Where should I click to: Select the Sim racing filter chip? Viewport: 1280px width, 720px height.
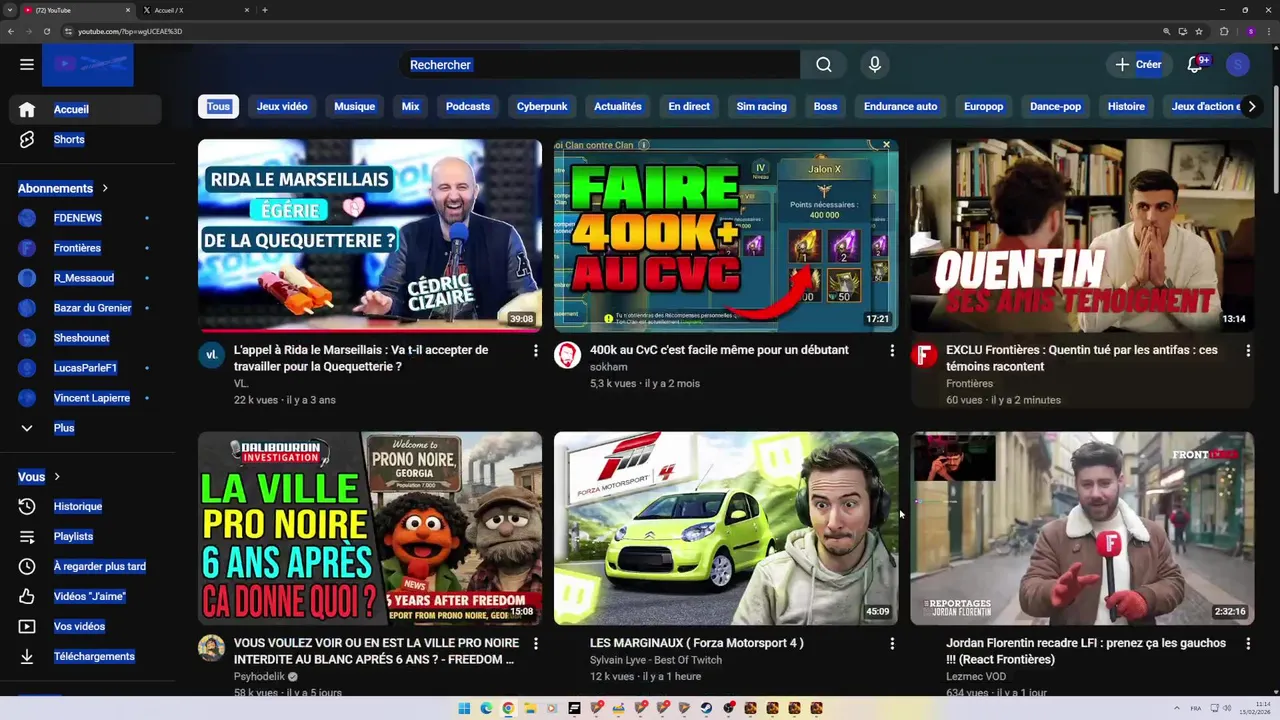click(x=762, y=107)
